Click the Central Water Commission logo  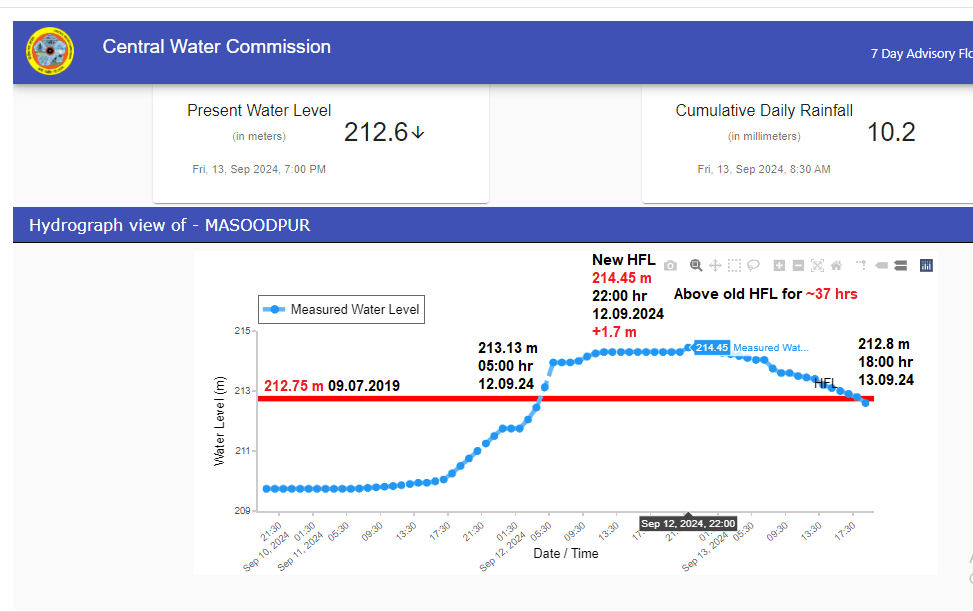point(50,52)
